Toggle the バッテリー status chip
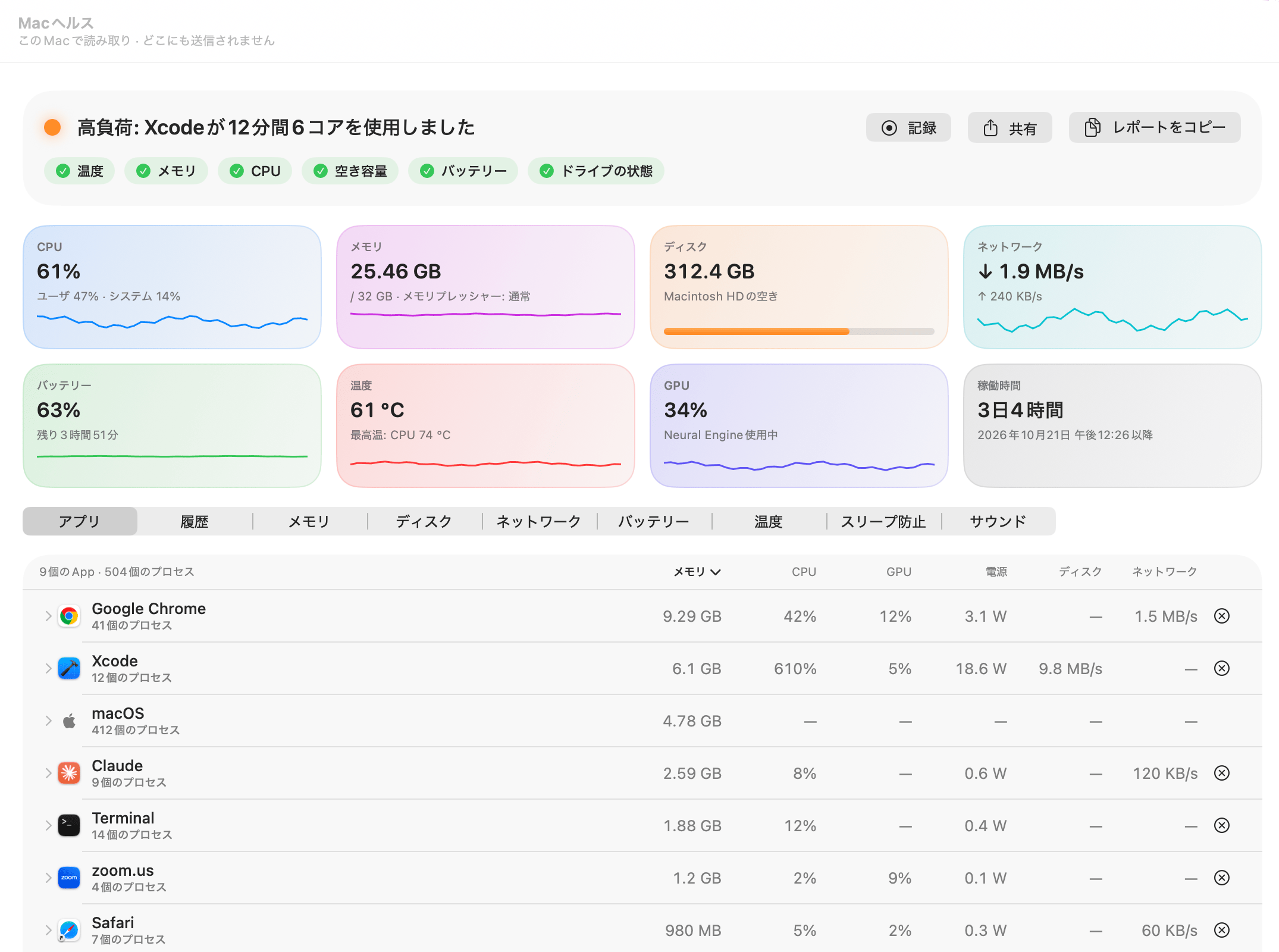This screenshot has height=952, width=1279. pyautogui.click(x=463, y=171)
